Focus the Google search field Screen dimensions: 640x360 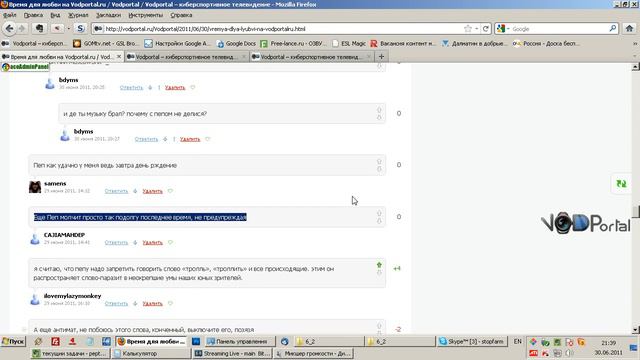[x=559, y=29]
